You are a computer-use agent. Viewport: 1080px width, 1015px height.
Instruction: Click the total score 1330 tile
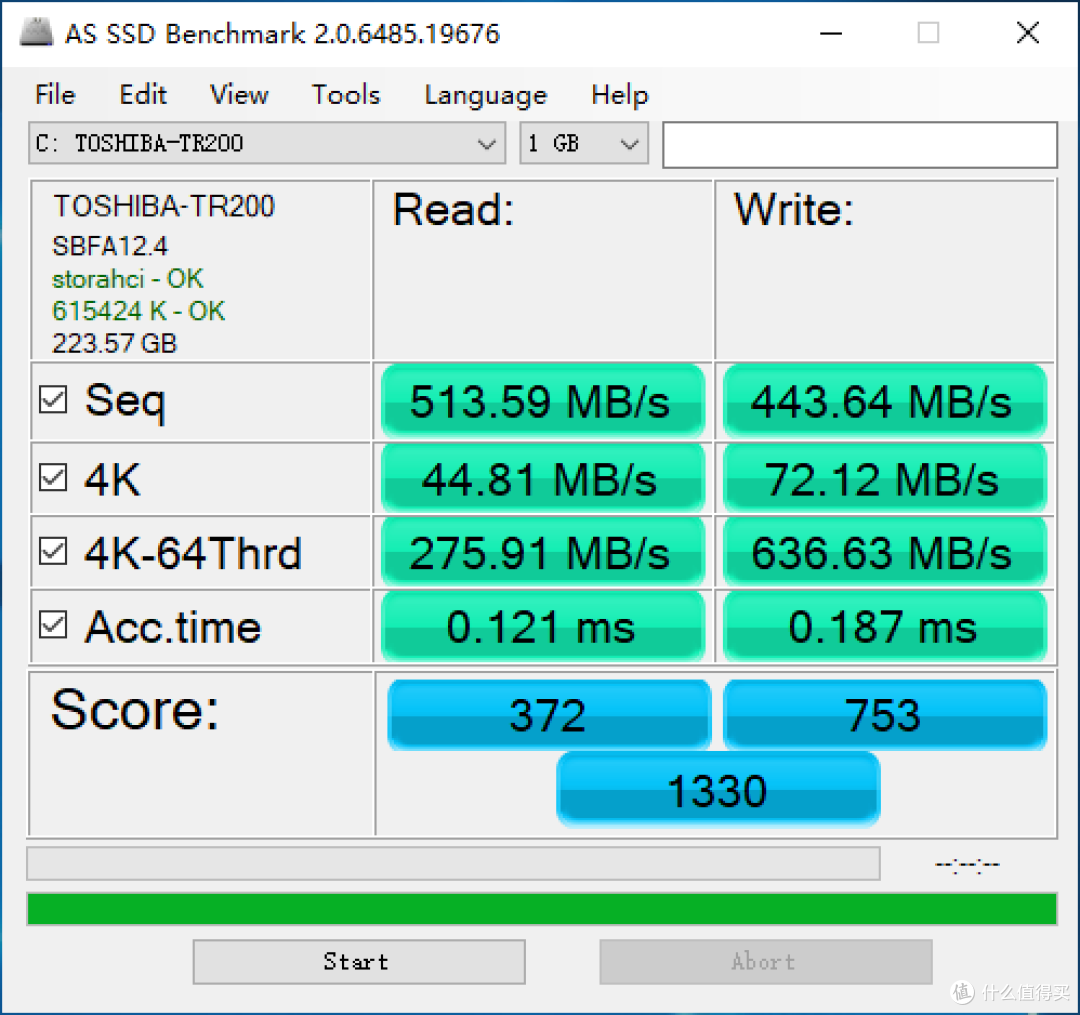point(718,789)
